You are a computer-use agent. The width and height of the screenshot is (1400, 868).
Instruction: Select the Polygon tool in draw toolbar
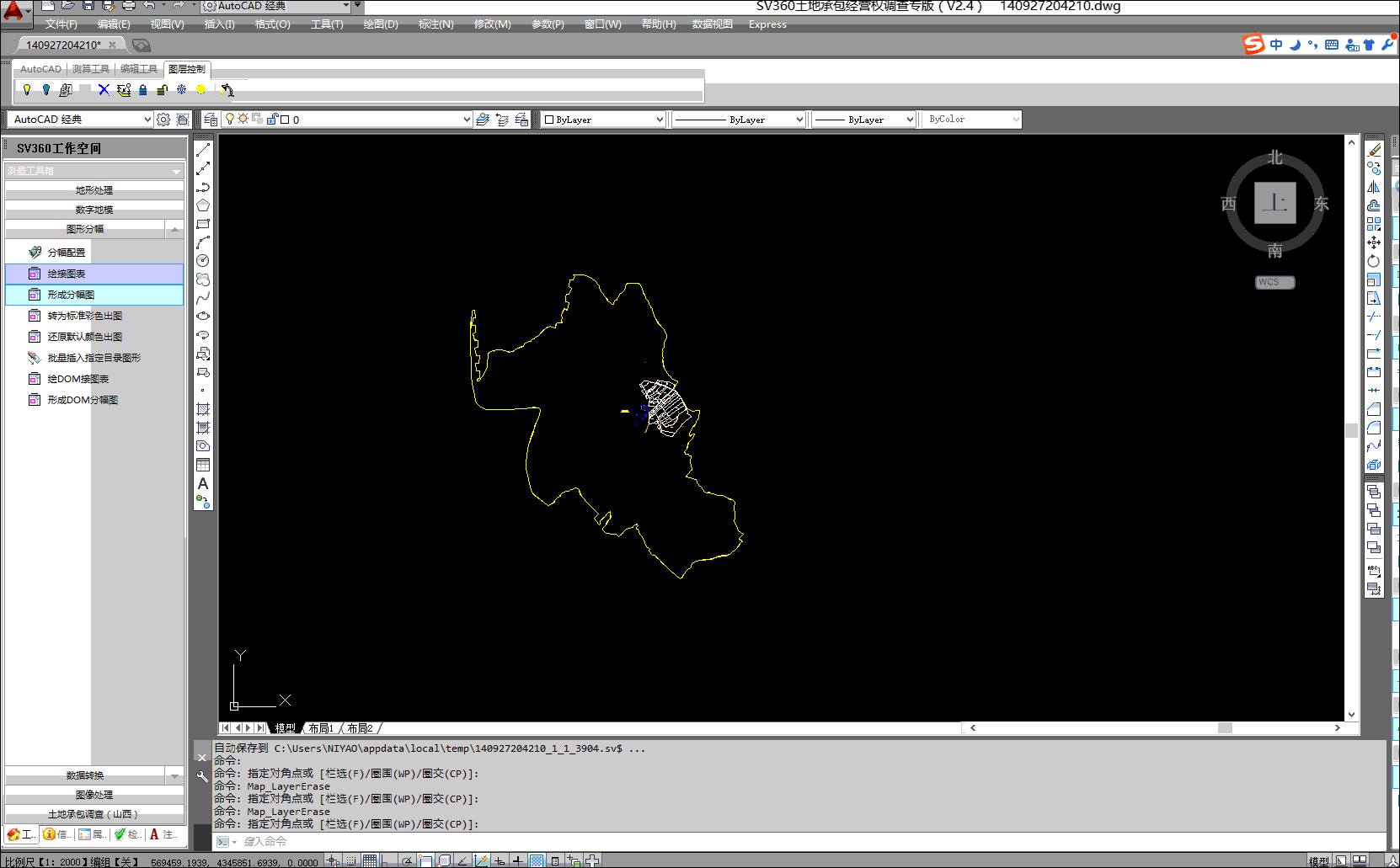click(x=203, y=205)
